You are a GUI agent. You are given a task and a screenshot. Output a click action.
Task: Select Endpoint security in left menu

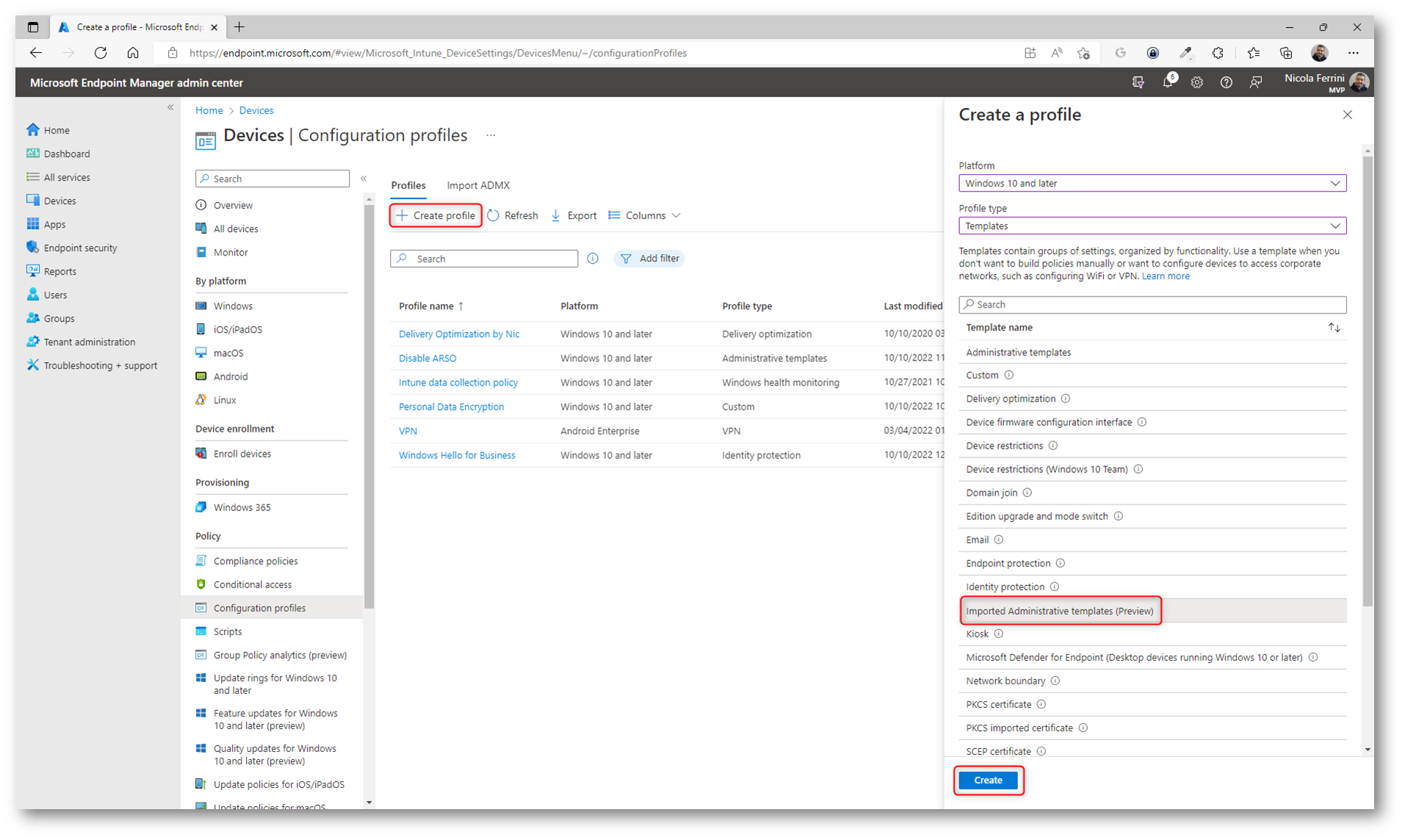tap(80, 248)
